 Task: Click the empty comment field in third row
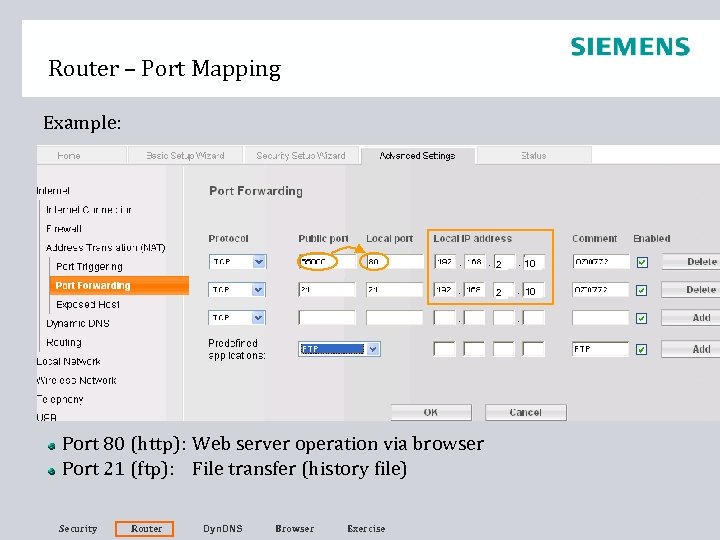click(601, 318)
